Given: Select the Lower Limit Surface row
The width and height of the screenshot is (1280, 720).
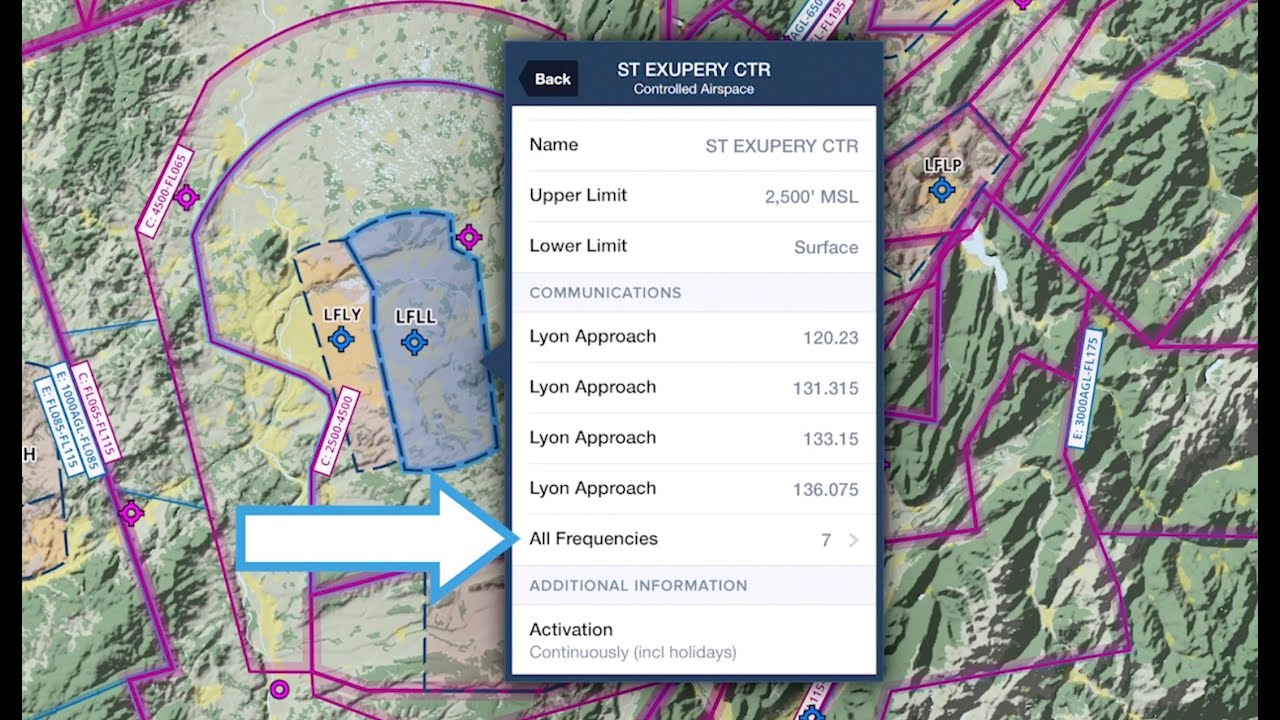Looking at the screenshot, I should pos(694,246).
